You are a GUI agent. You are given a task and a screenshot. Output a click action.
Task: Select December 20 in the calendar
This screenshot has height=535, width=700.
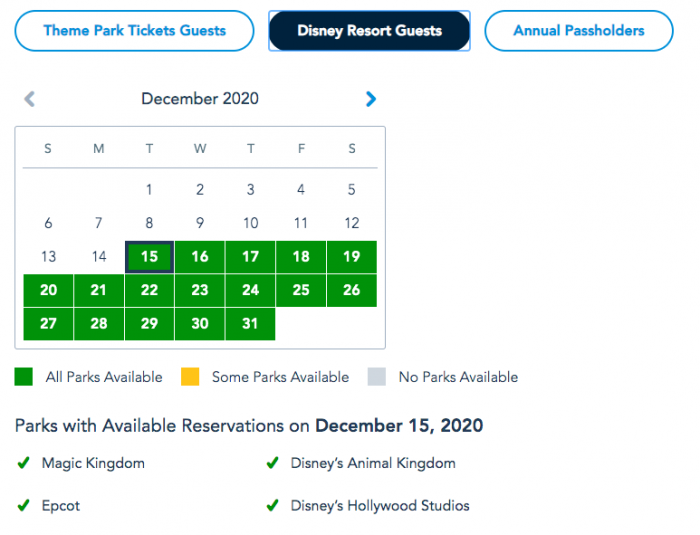(48, 290)
